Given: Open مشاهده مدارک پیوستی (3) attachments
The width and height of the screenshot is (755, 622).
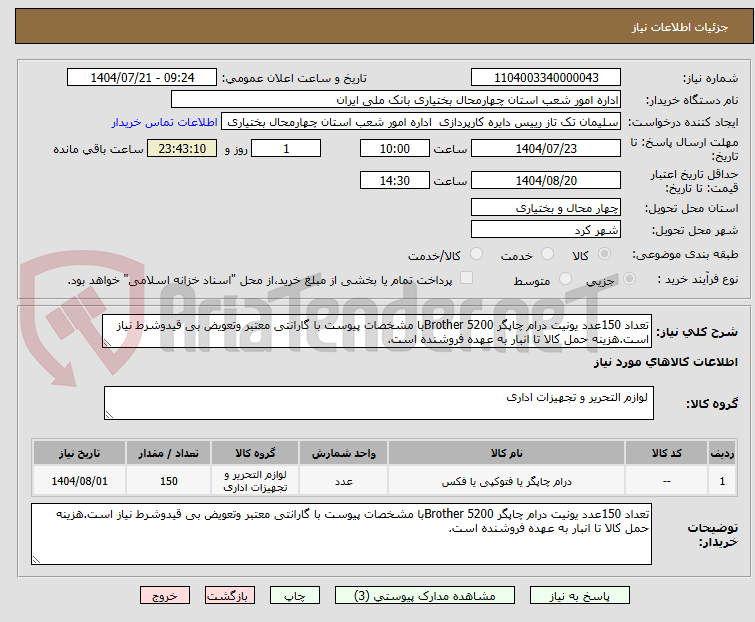Looking at the screenshot, I should pos(425,596).
